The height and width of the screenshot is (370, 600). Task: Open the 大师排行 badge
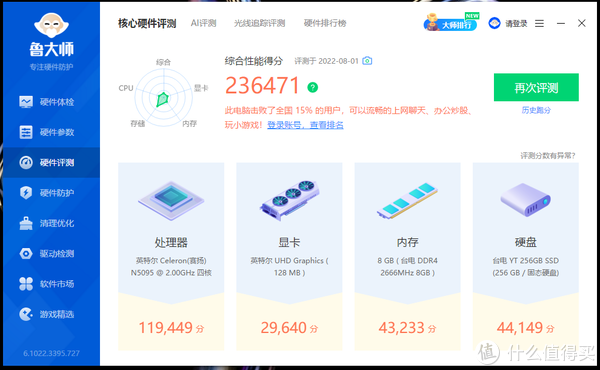pyautogui.click(x=451, y=23)
